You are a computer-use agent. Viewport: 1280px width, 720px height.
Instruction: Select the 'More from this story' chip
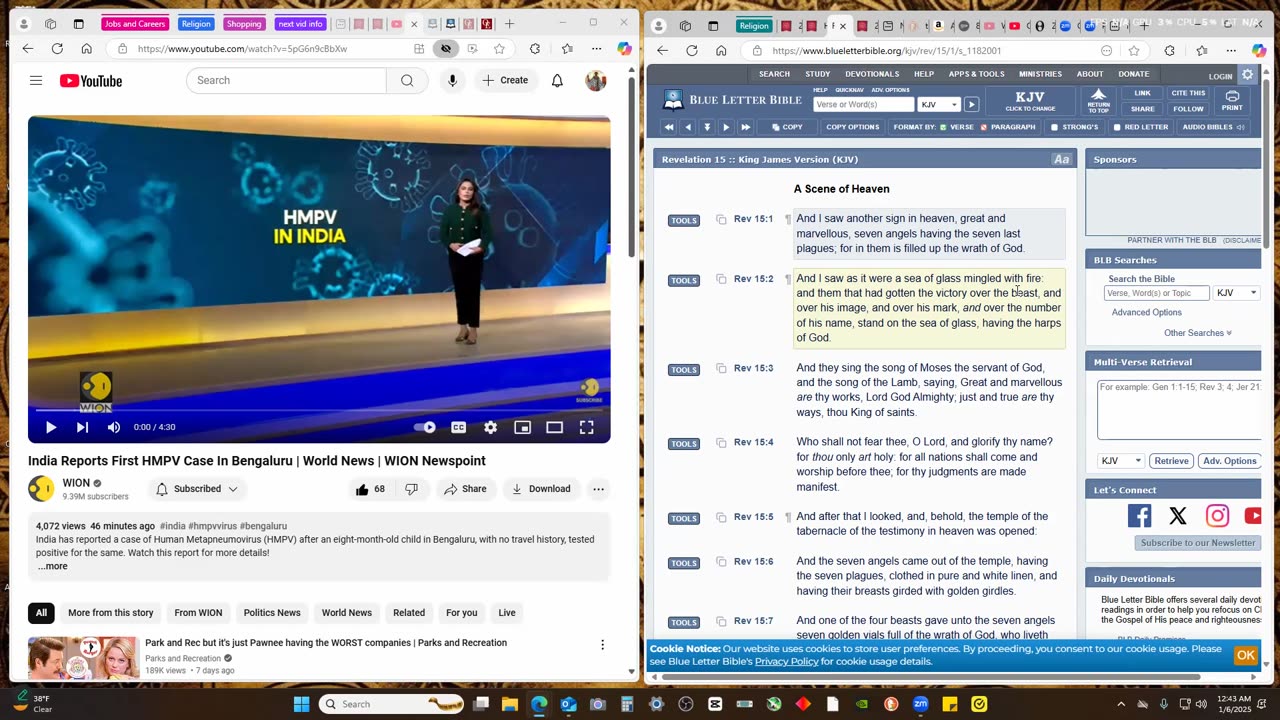click(111, 613)
